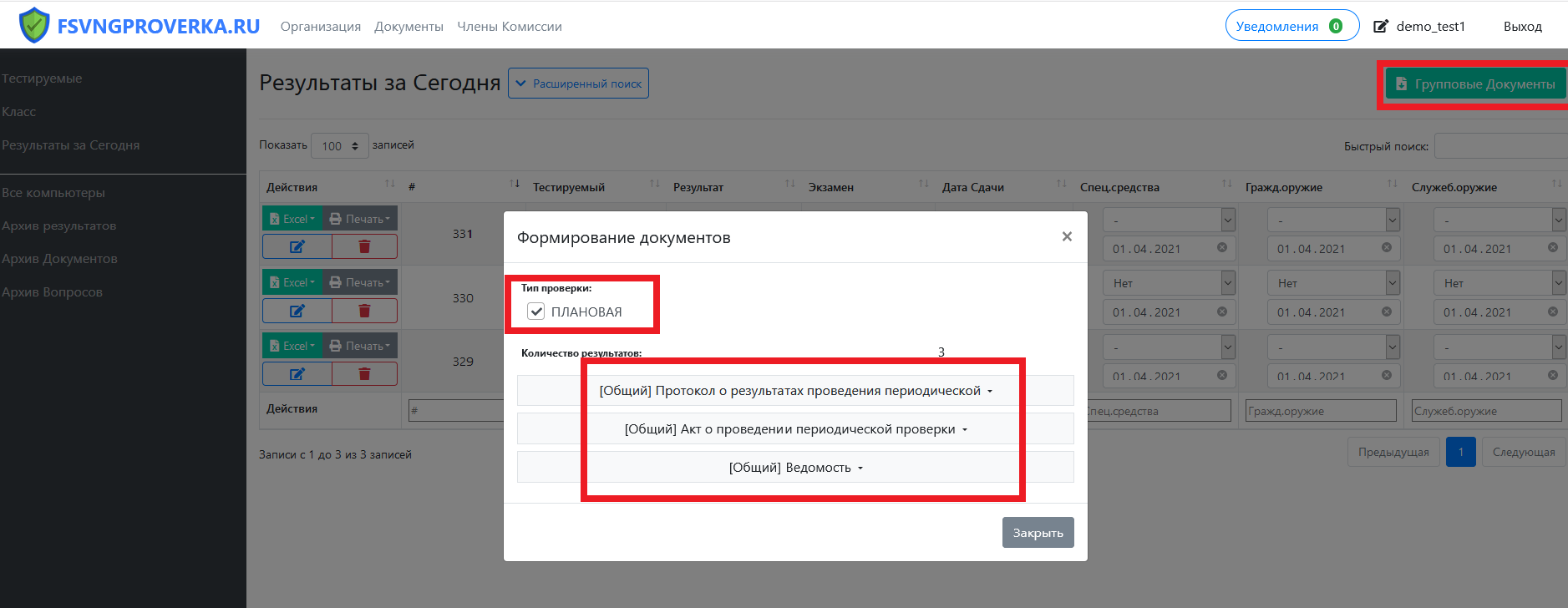The height and width of the screenshot is (608, 1568).
Task: Open Печать dropdown for row 331
Action: pyautogui.click(x=360, y=219)
